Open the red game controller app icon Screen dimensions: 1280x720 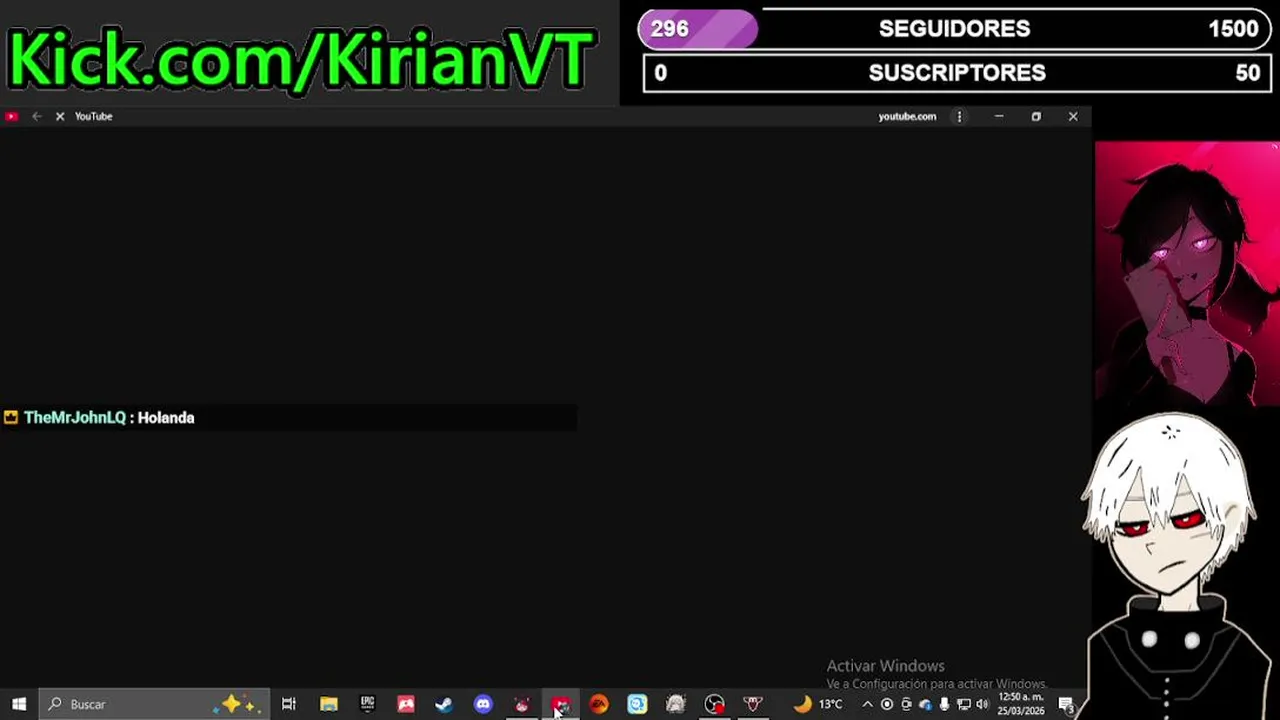point(406,704)
